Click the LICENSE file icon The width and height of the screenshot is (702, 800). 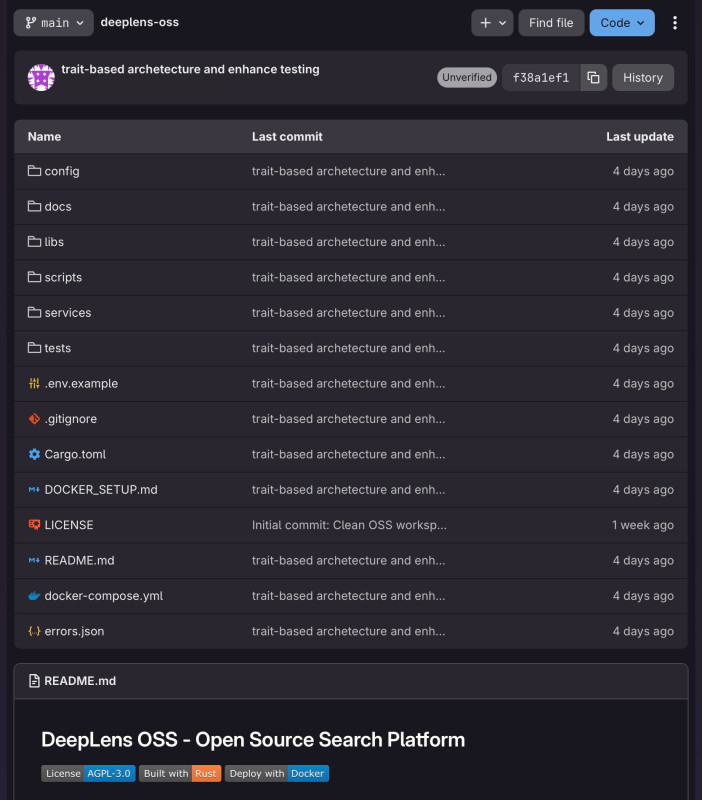coord(34,525)
